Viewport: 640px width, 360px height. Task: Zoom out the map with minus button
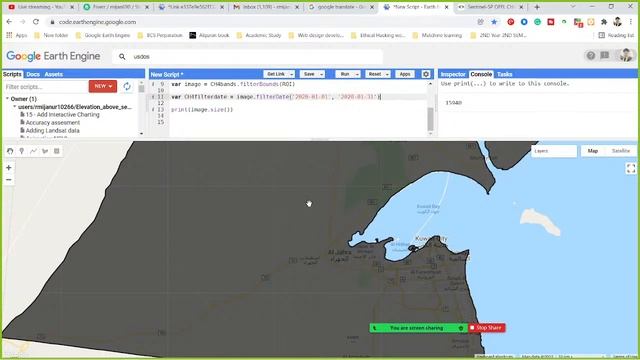click(x=9, y=180)
